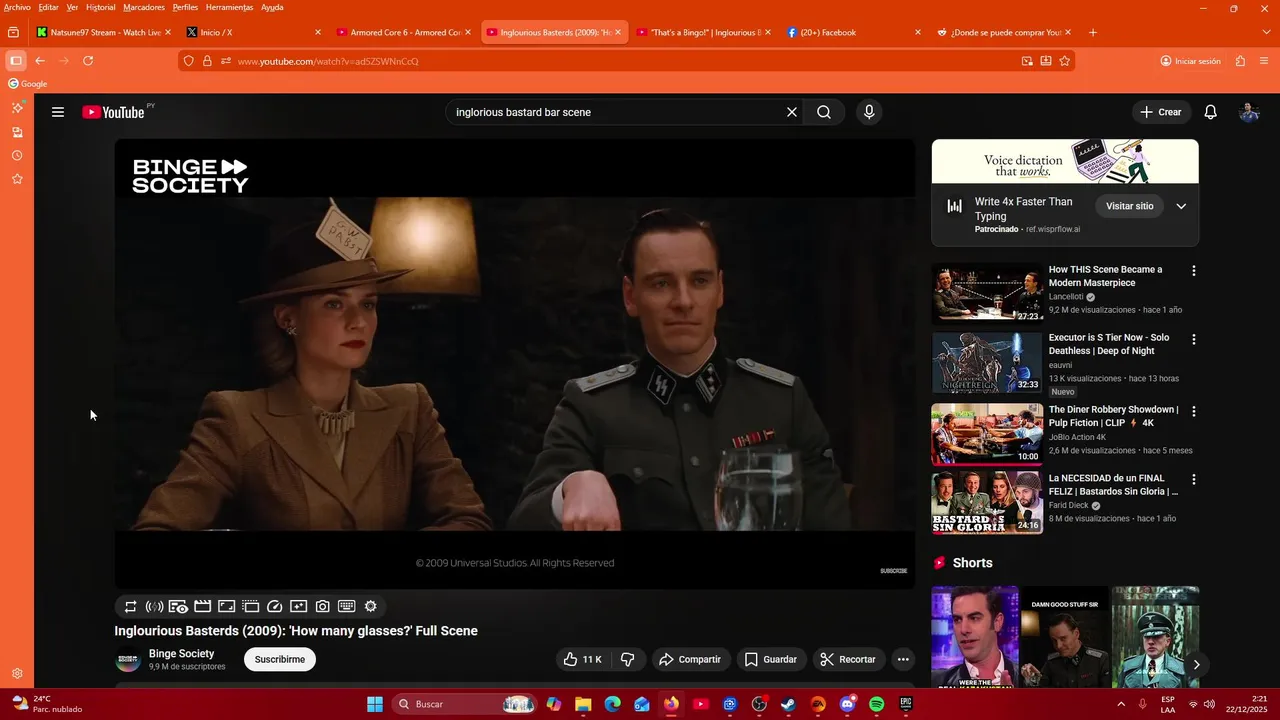
Task: Open the Marcadores menu
Action: point(144,7)
